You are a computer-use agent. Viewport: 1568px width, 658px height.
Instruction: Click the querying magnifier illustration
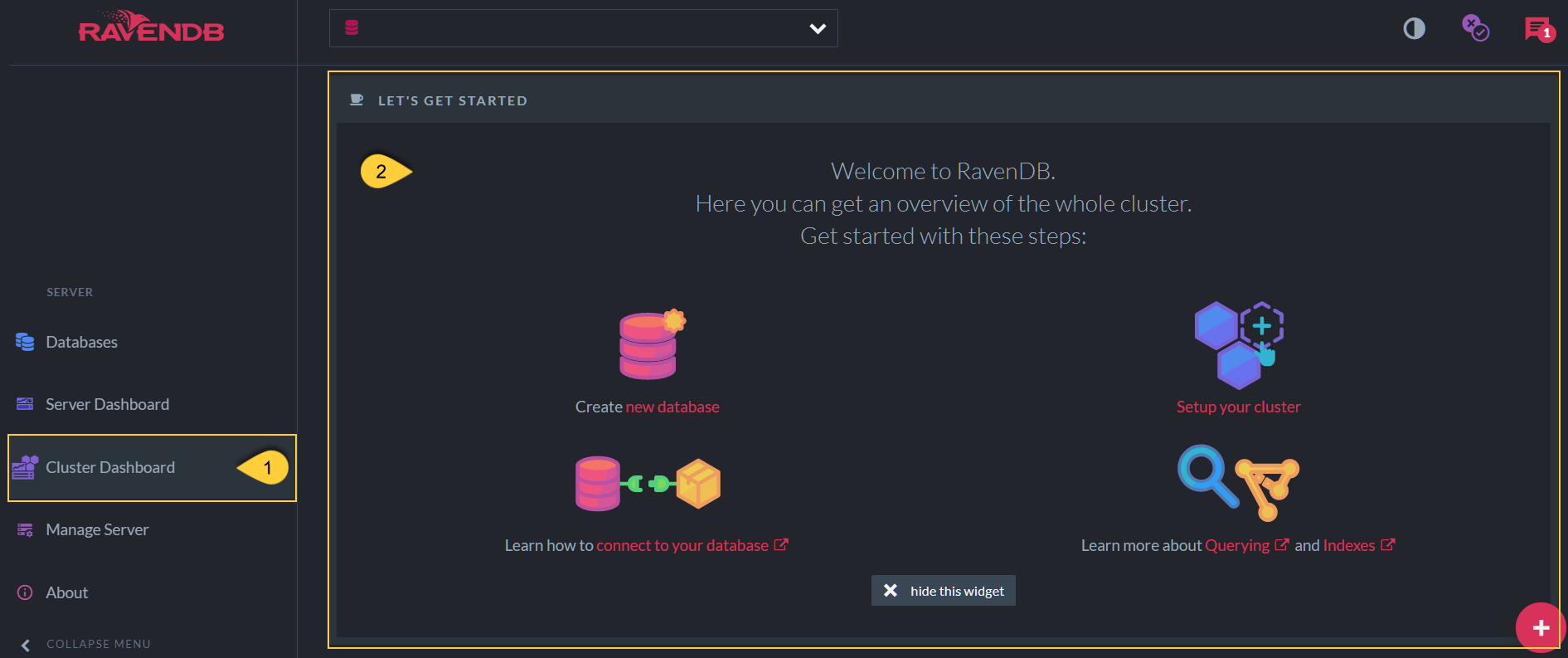[x=1238, y=482]
